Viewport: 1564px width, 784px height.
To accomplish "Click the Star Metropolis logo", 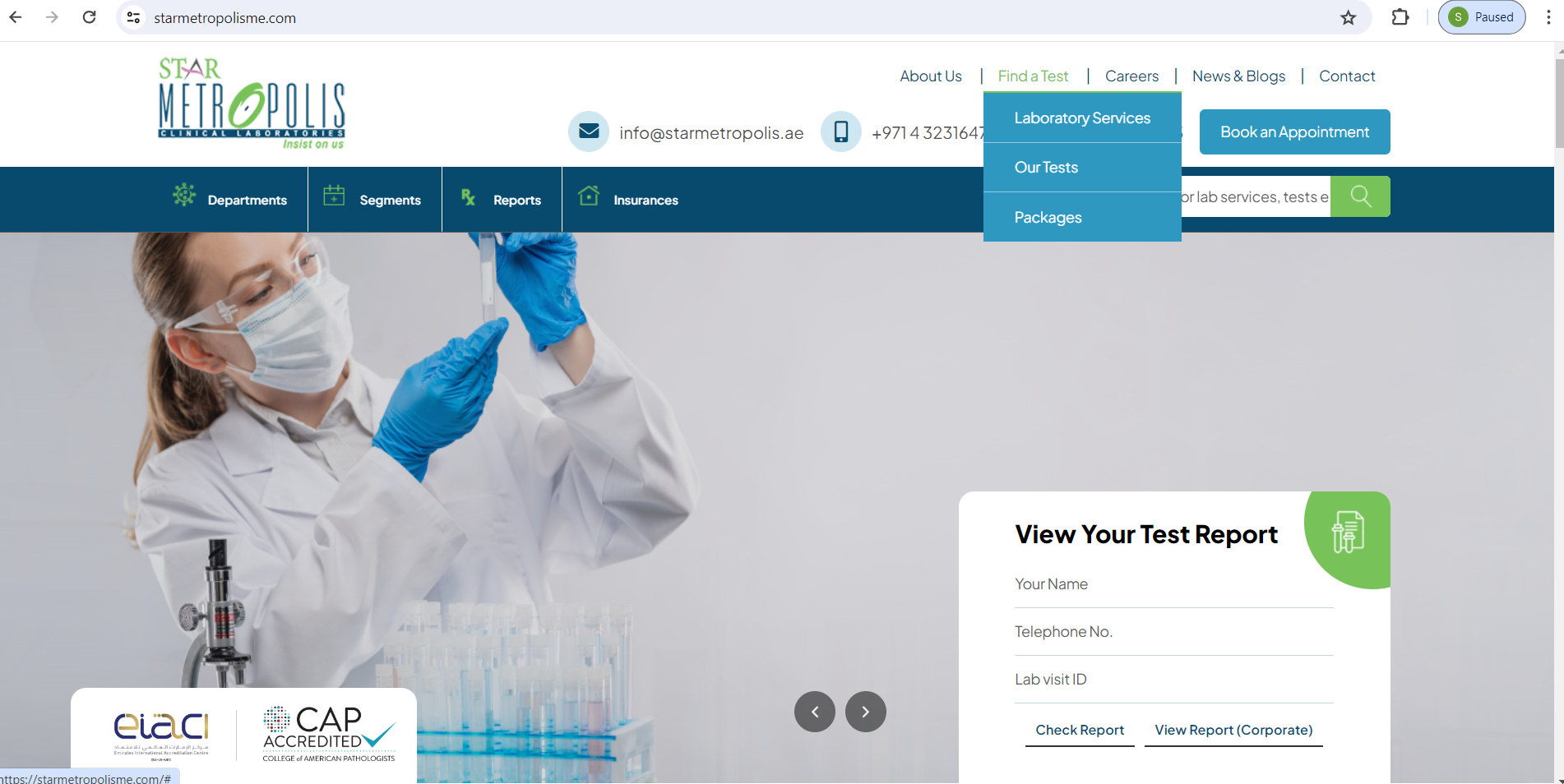I will [x=252, y=104].
